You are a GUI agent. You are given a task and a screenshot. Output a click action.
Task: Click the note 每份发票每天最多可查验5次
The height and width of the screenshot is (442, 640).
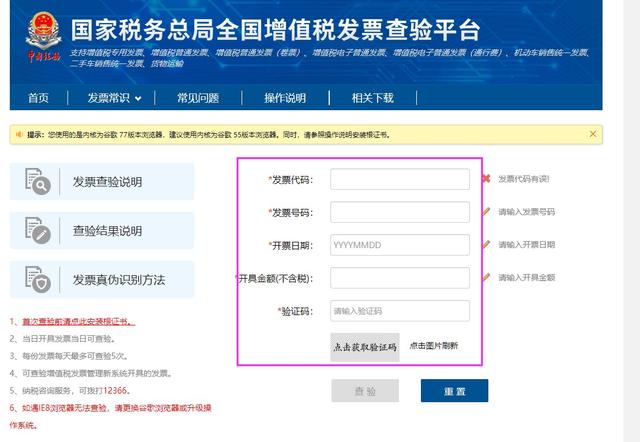[69, 356]
